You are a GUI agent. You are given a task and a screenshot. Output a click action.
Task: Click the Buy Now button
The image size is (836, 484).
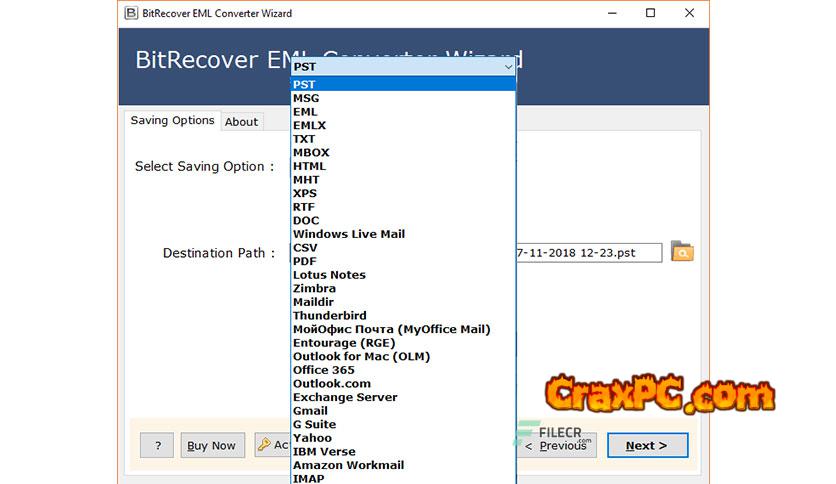click(212, 446)
